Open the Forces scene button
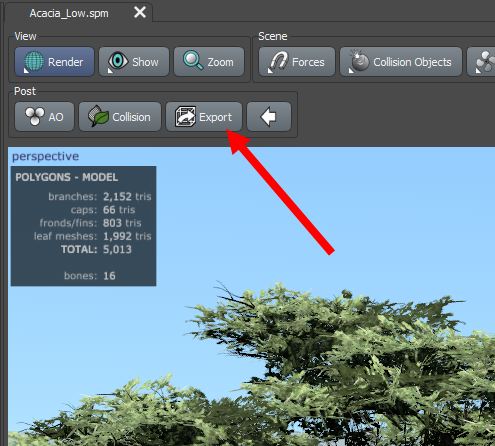Image resolution: width=495 pixels, height=446 pixels. coord(297,62)
